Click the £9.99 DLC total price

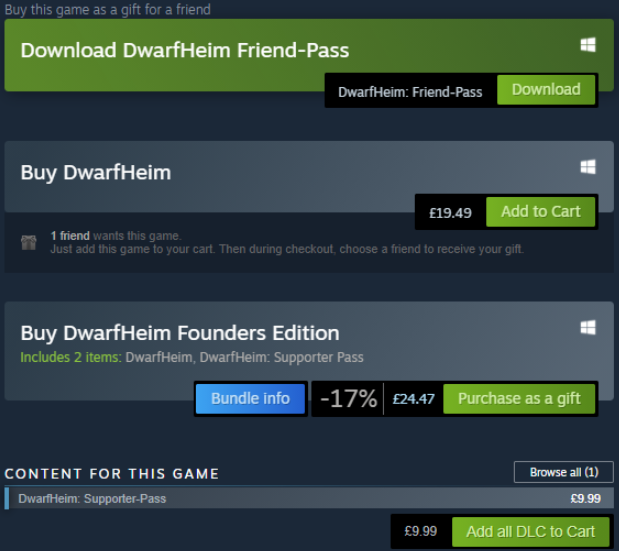pyautogui.click(x=421, y=532)
